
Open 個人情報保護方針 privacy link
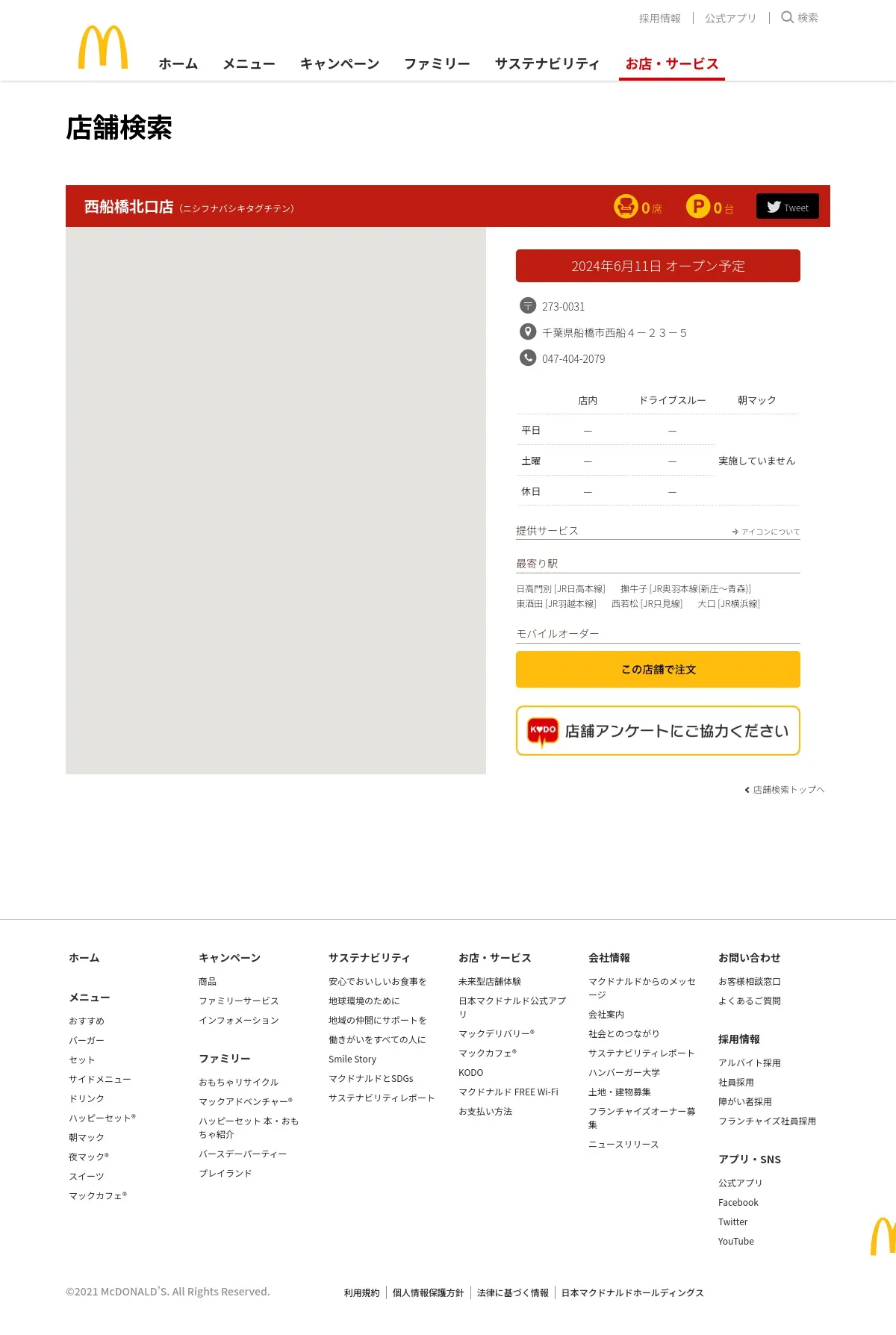pyautogui.click(x=429, y=1292)
